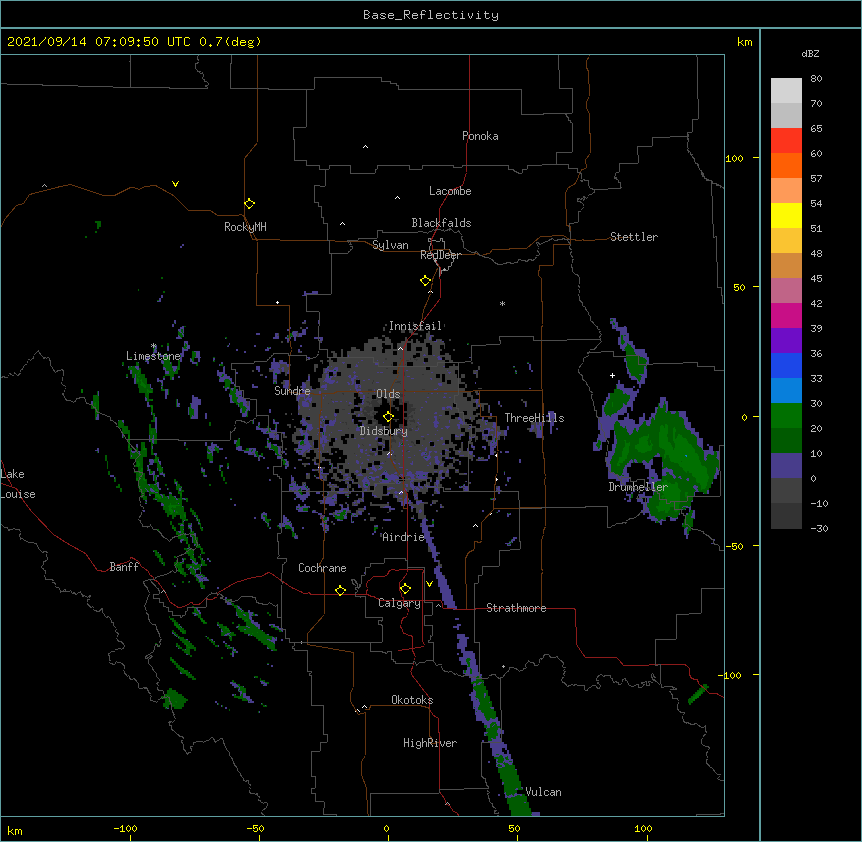Click the Didsbury label

384,431
